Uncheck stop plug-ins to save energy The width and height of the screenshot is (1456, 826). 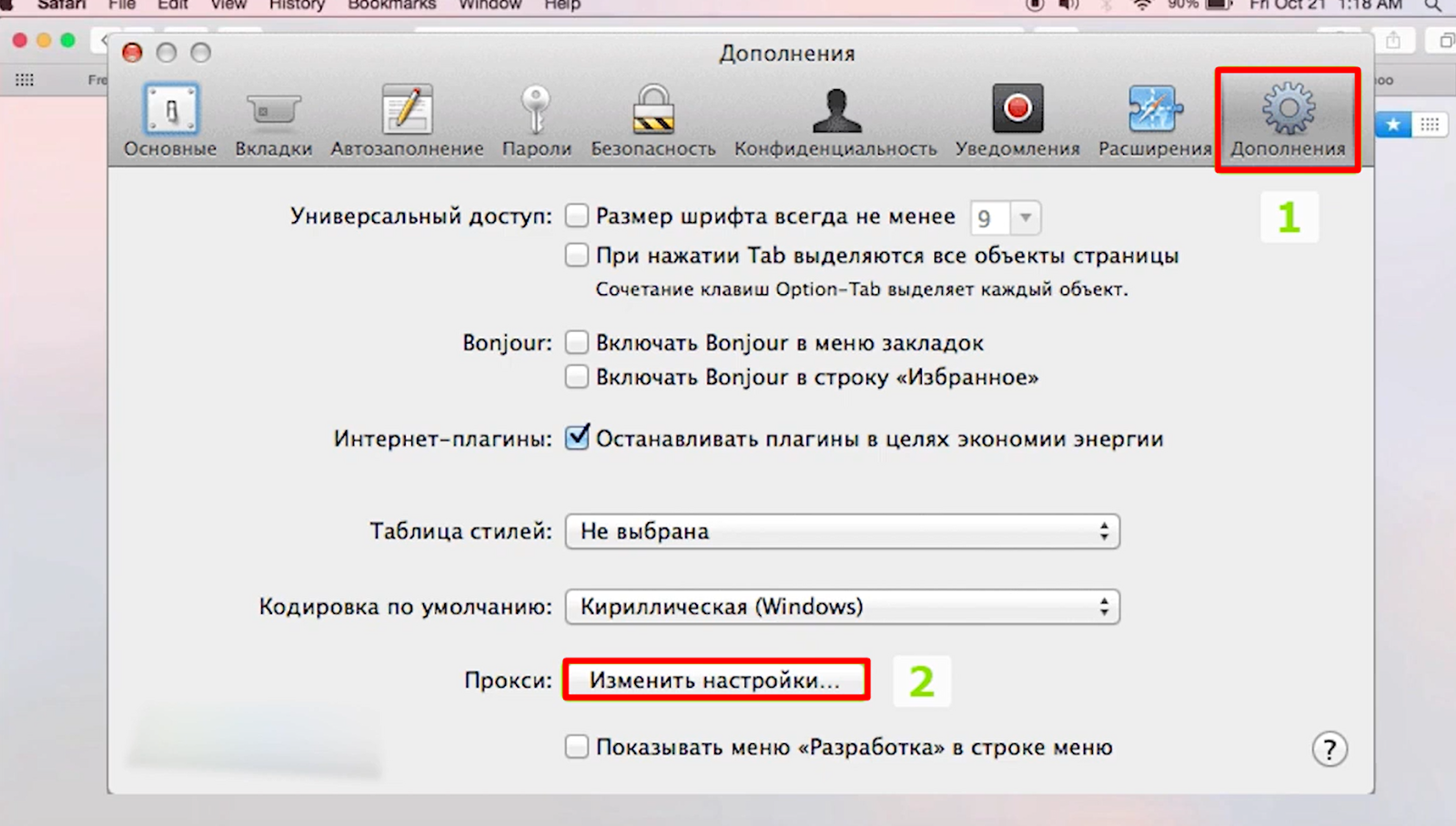[577, 438]
